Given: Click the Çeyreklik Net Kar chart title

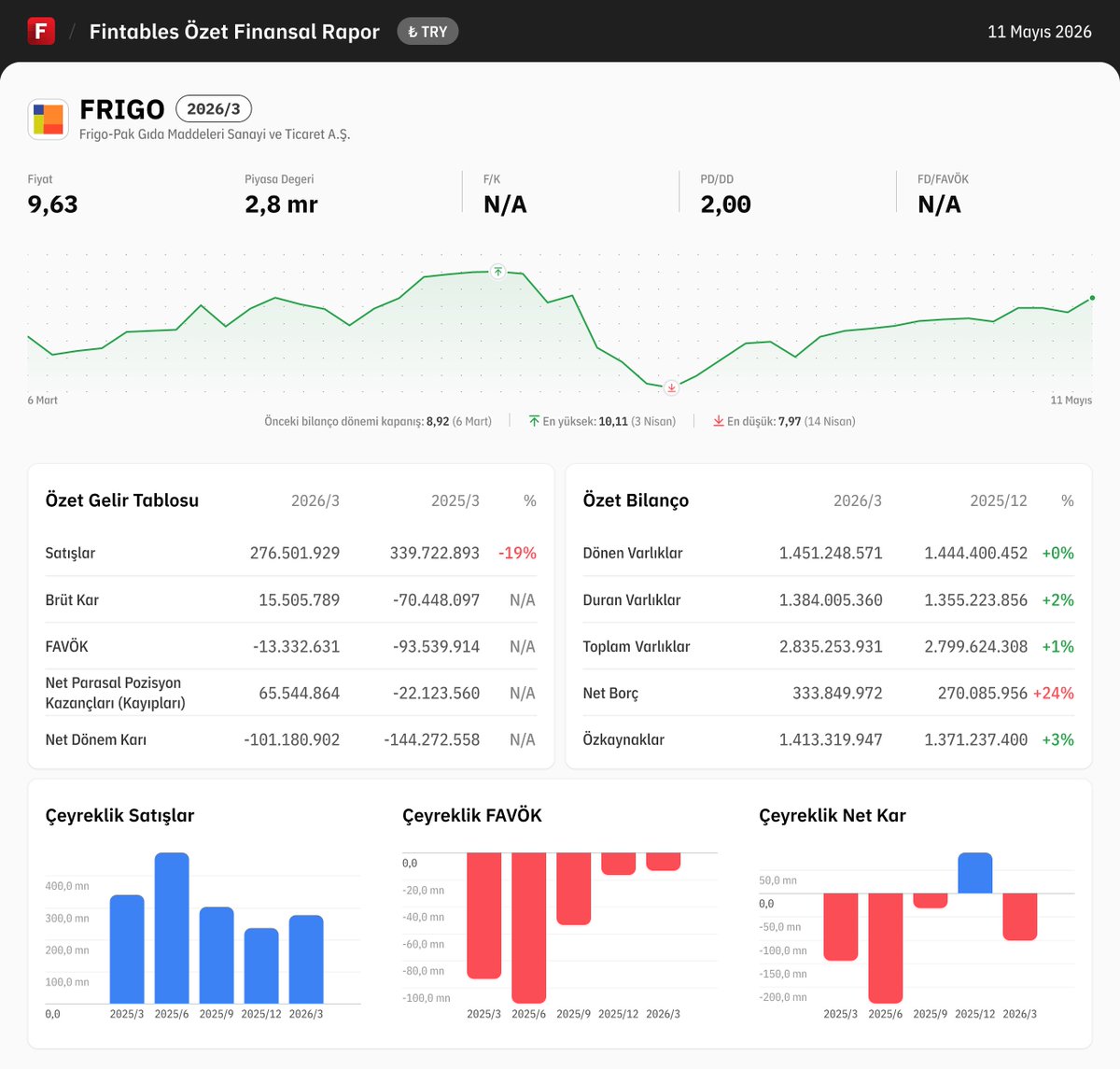Looking at the screenshot, I should tap(833, 816).
